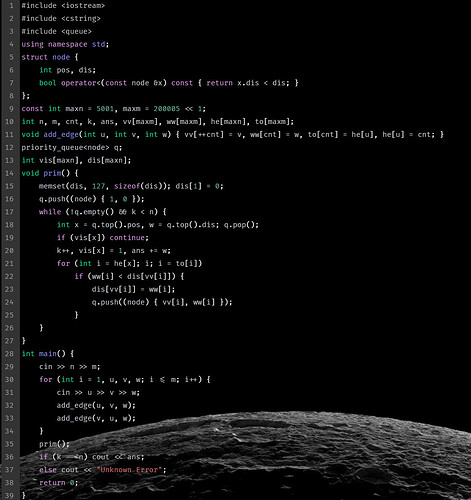Click the '#include <iostream>' line
Image resolution: width=471 pixels, height=500 pixels.
click(x=63, y=6)
